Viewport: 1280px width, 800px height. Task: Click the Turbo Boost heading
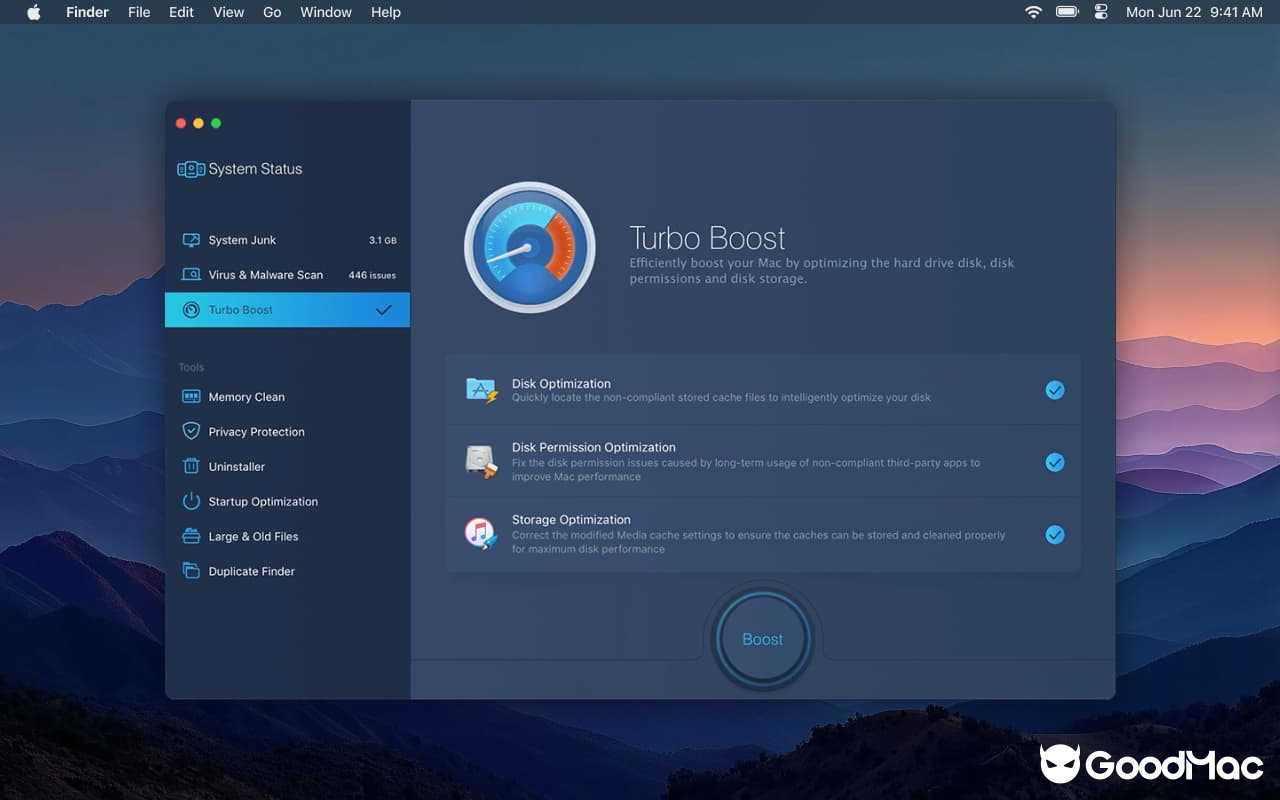[x=708, y=238]
